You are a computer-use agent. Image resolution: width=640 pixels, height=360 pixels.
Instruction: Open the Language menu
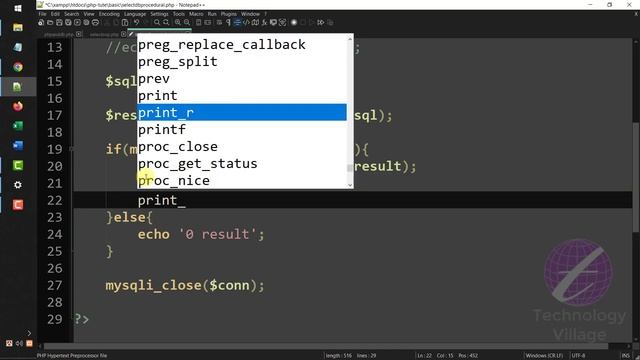point(135,14)
